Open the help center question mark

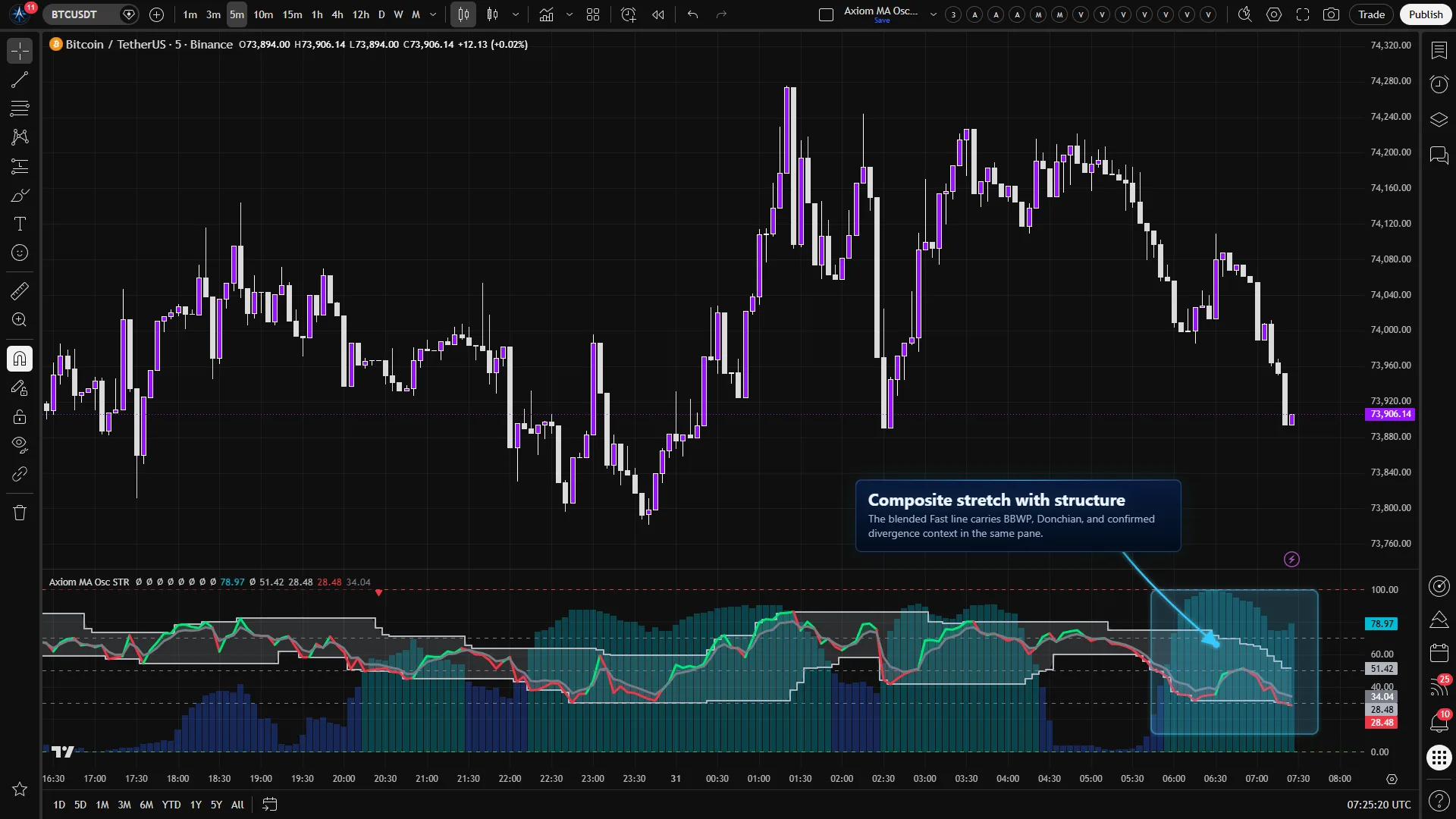[1439, 800]
